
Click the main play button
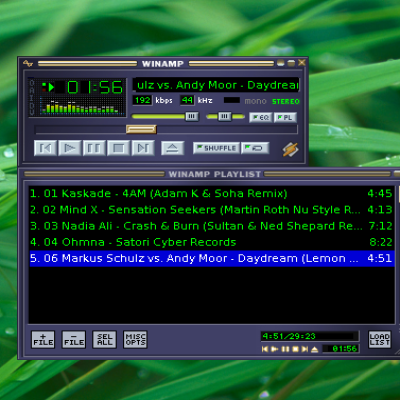coord(70,148)
